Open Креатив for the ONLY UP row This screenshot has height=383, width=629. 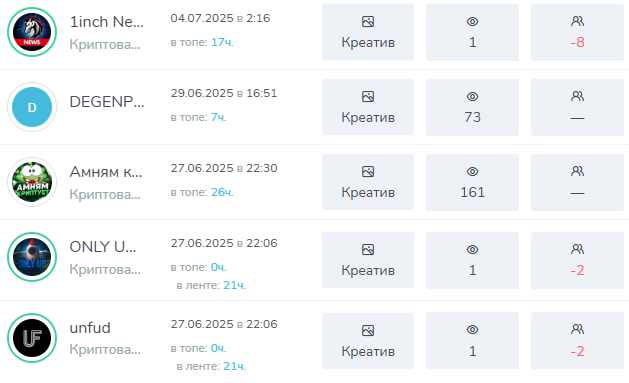(x=368, y=260)
